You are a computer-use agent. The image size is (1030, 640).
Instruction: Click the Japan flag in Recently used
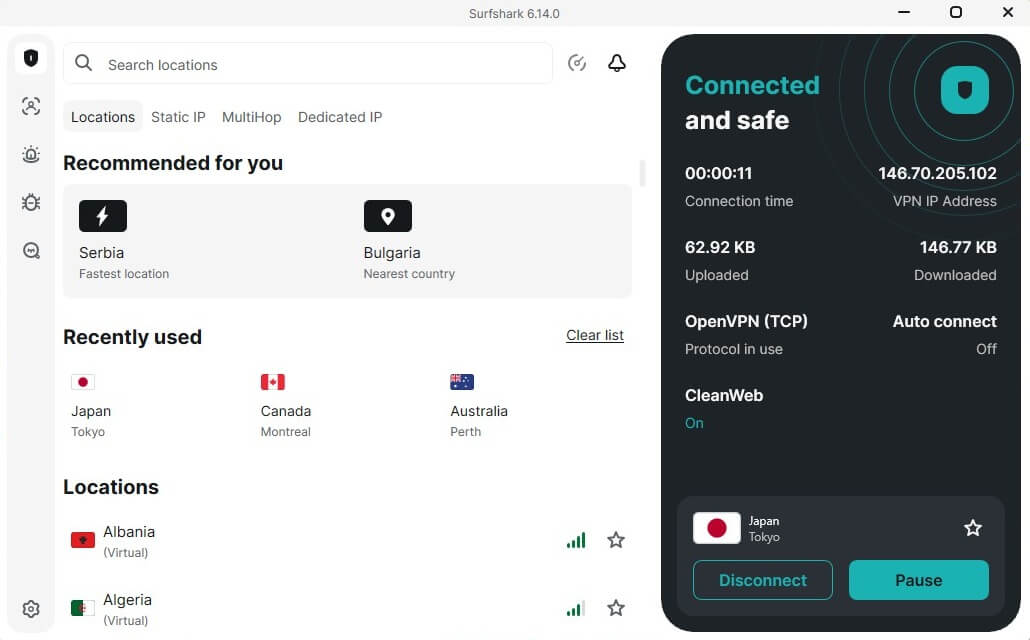(x=83, y=382)
